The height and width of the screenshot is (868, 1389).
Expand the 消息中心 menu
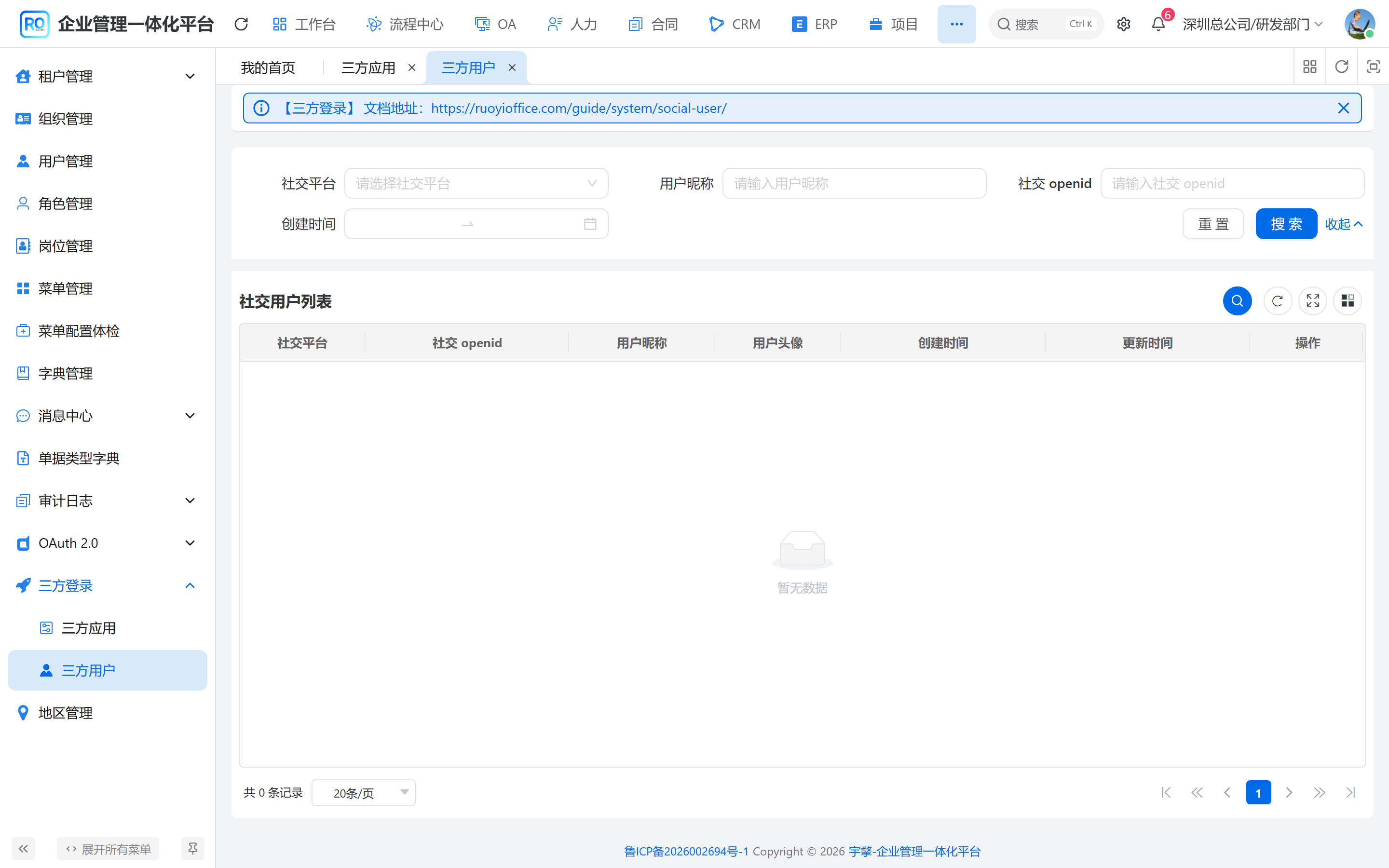click(107, 416)
